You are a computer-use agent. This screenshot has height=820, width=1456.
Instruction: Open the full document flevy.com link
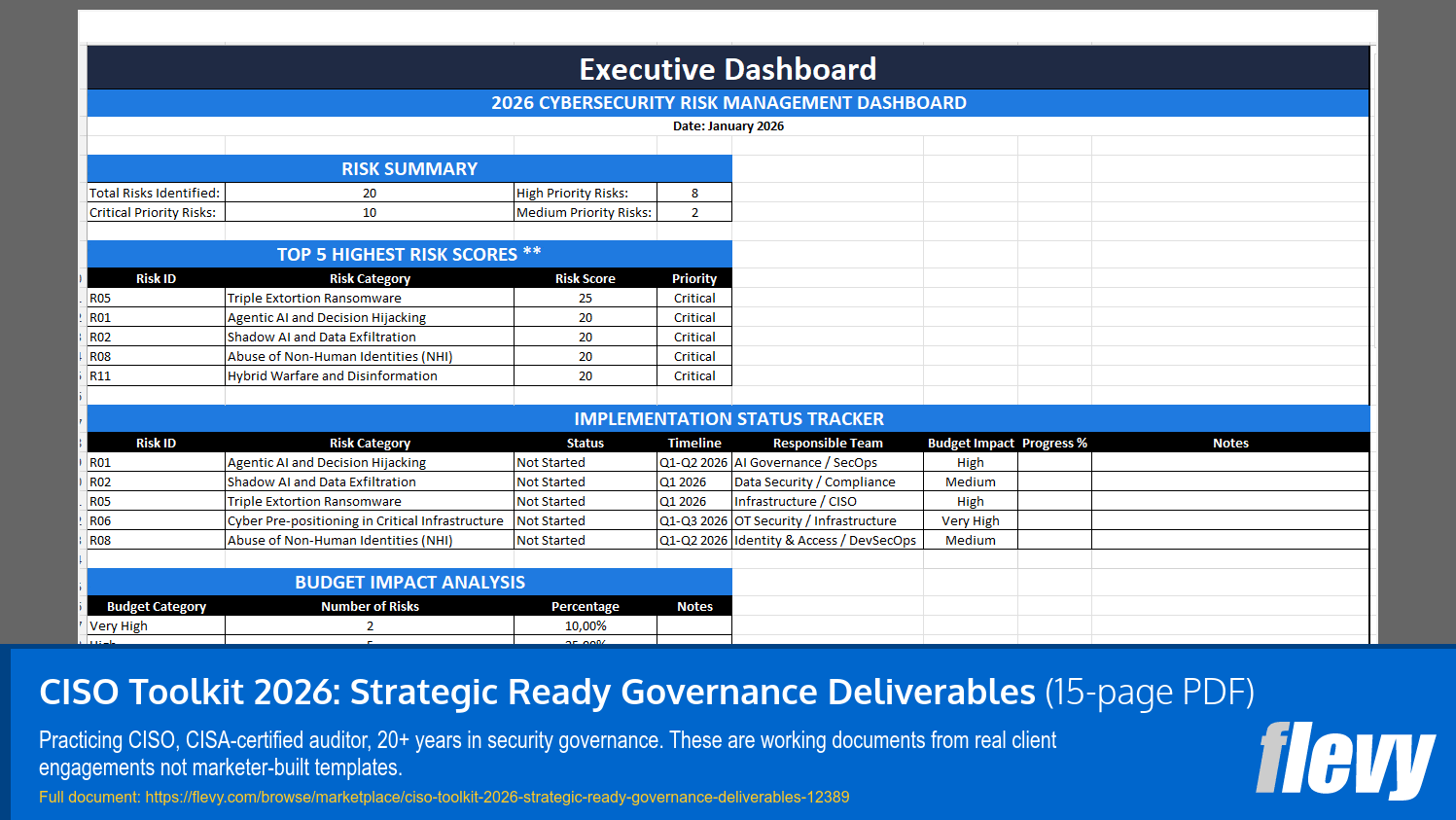(497, 797)
